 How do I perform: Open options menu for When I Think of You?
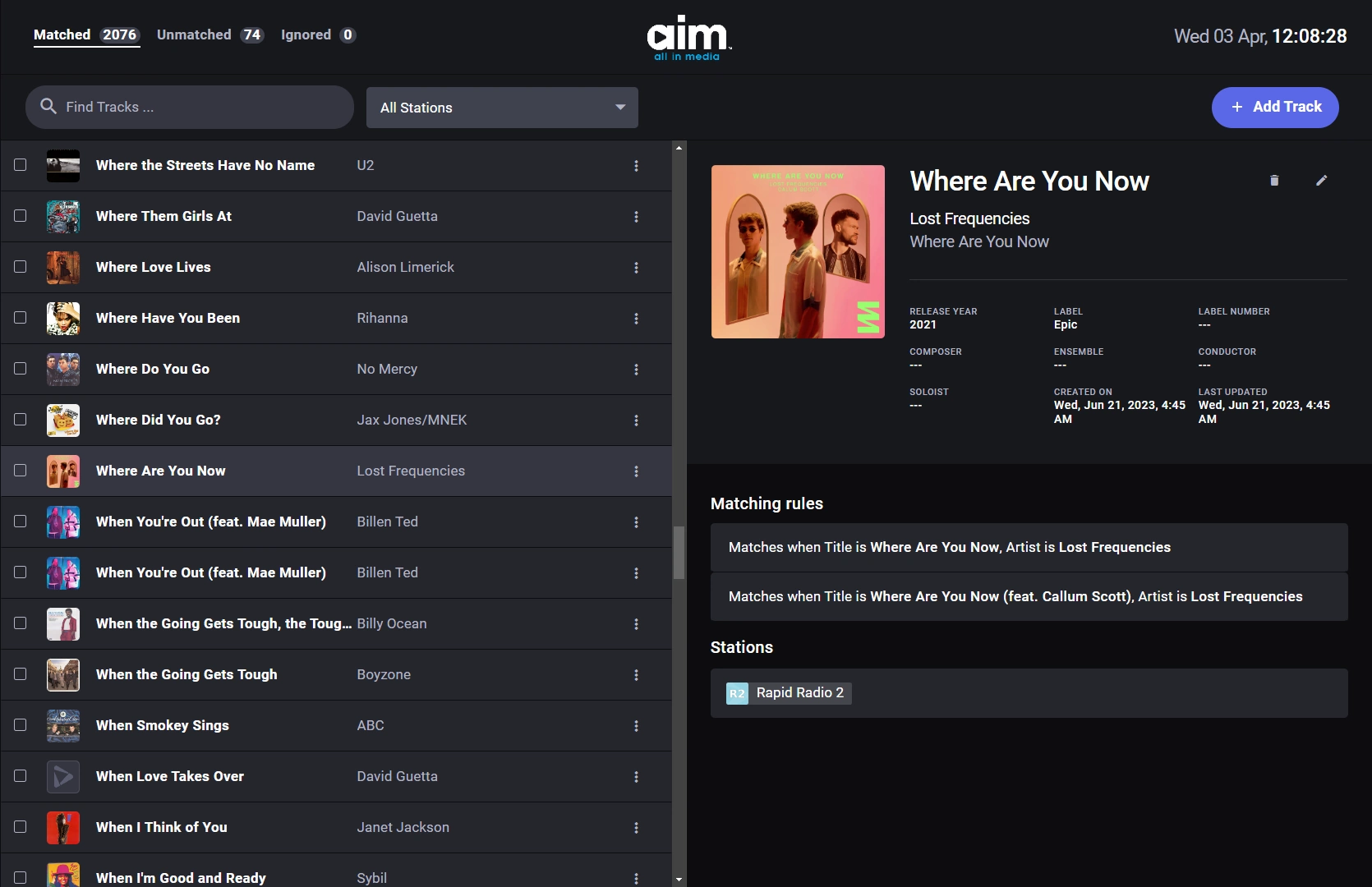click(x=636, y=828)
